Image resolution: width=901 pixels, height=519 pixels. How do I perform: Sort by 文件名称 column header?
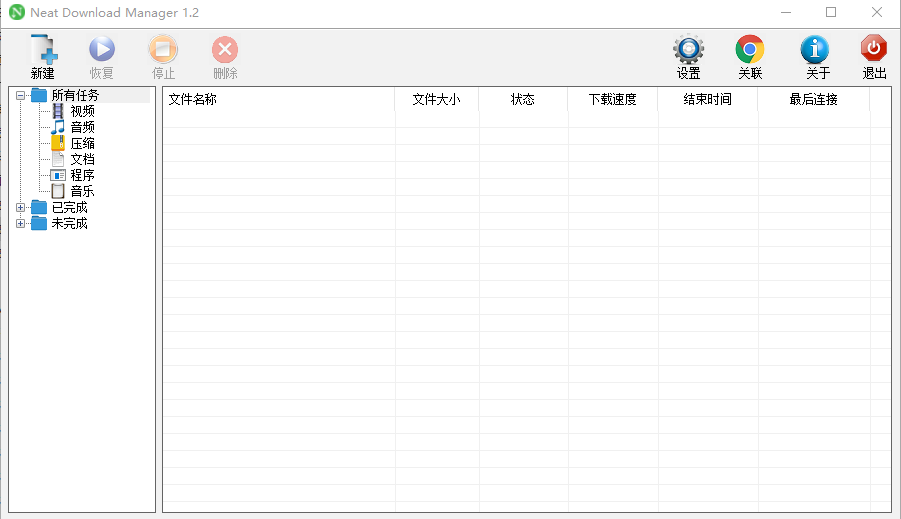279,99
